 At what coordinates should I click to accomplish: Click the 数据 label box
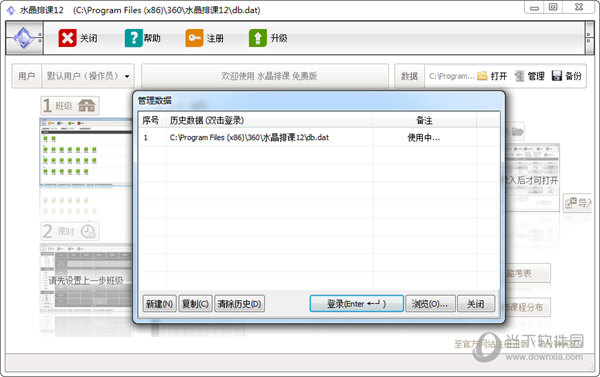409,76
